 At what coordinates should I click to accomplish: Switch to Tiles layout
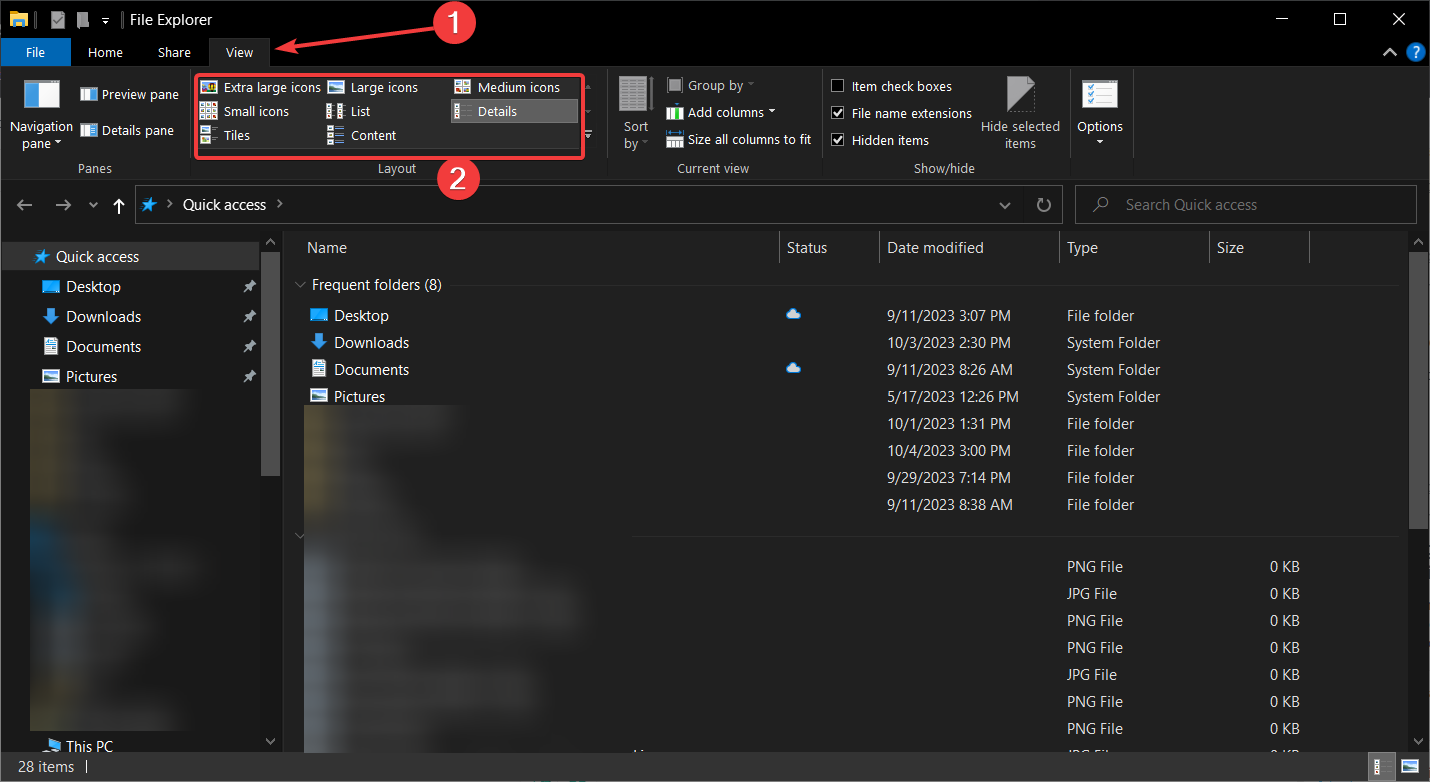(x=225, y=136)
